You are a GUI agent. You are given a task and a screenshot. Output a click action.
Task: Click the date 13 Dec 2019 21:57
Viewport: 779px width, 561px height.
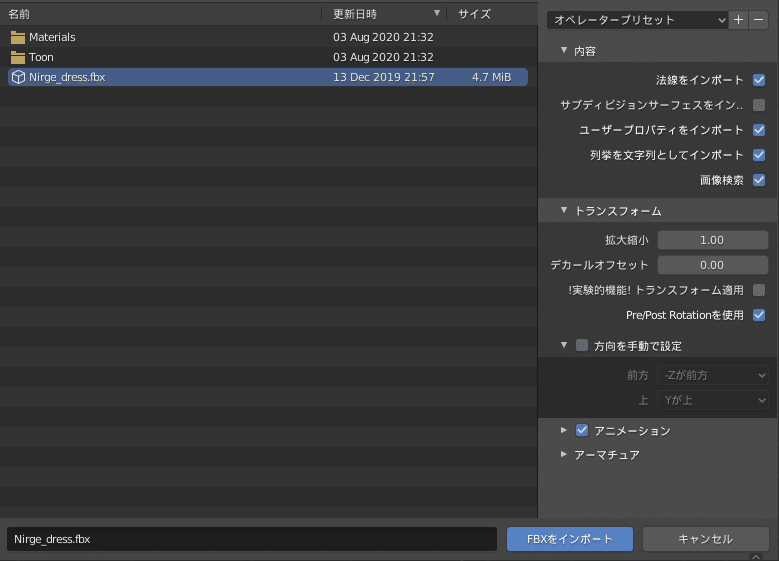(x=384, y=77)
